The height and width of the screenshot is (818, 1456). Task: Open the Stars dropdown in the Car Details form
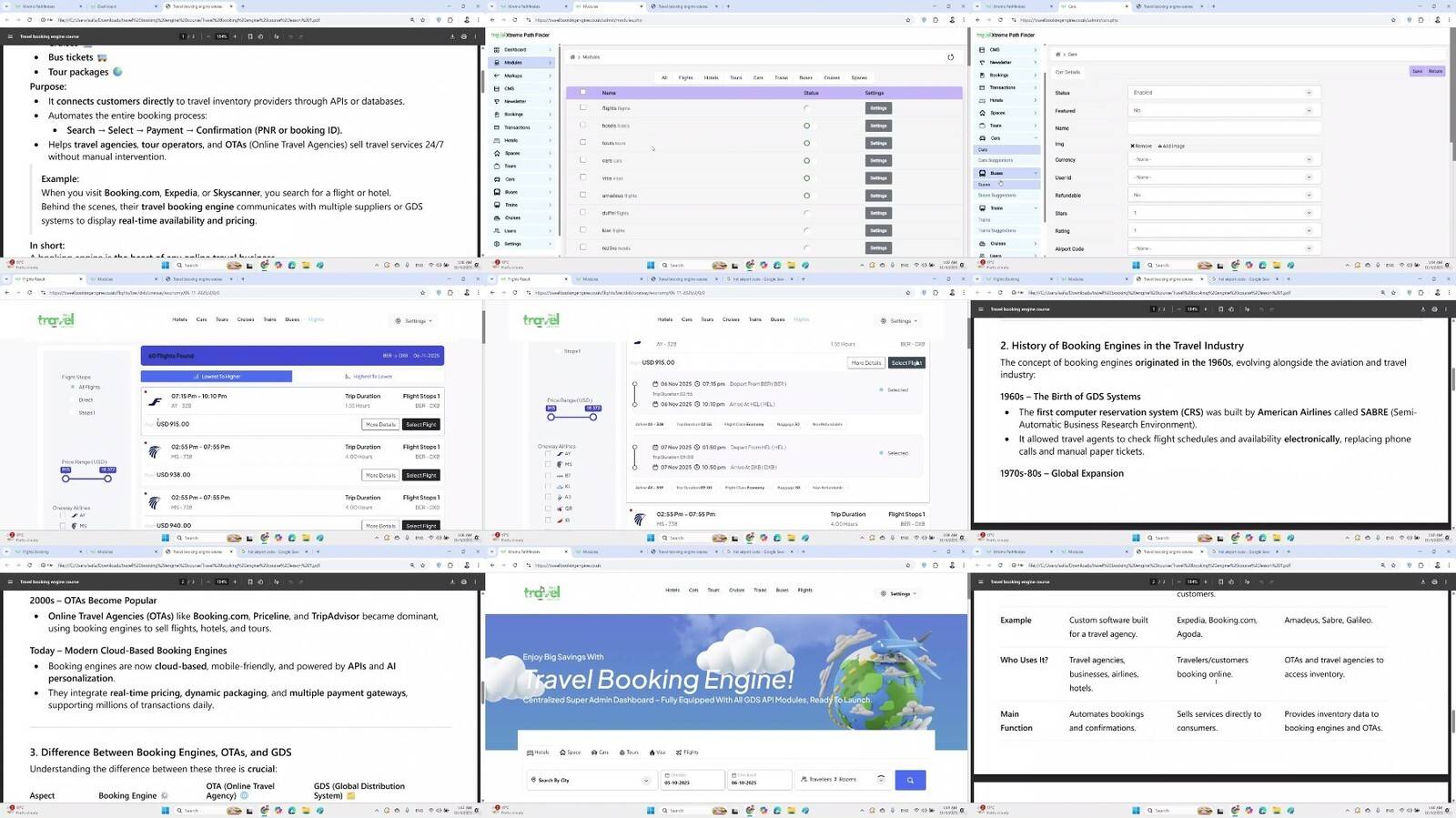[x=1224, y=213]
